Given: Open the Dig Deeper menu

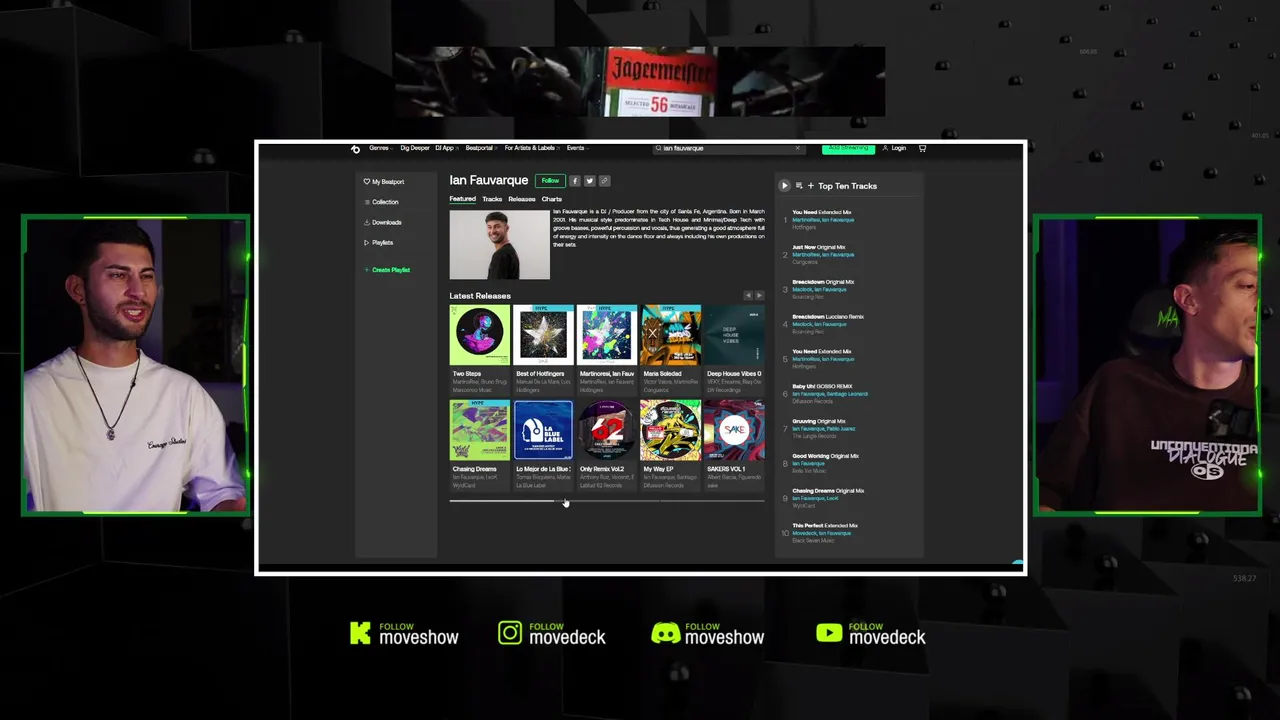Looking at the screenshot, I should click(x=415, y=148).
